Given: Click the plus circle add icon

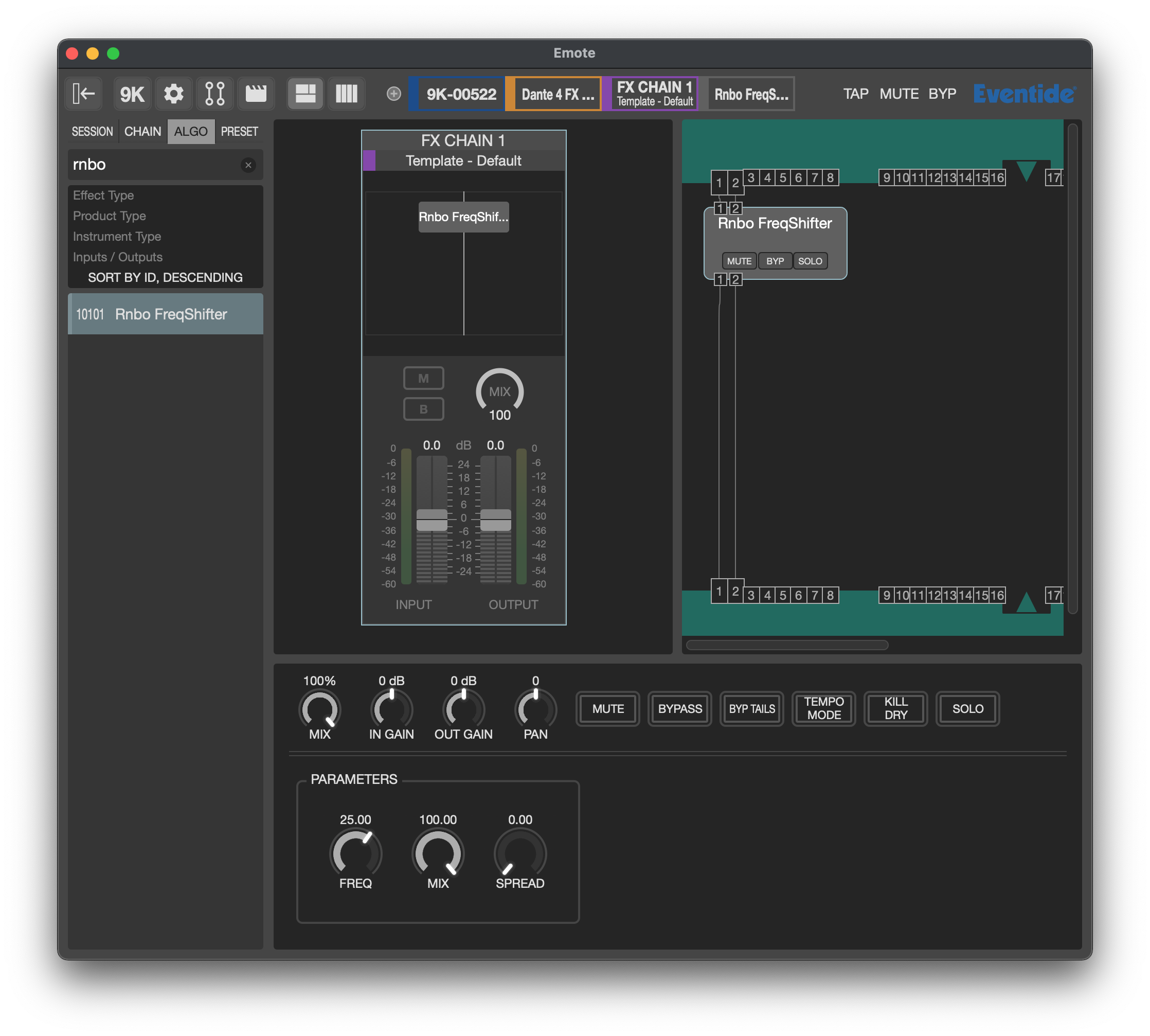Looking at the screenshot, I should (x=393, y=94).
